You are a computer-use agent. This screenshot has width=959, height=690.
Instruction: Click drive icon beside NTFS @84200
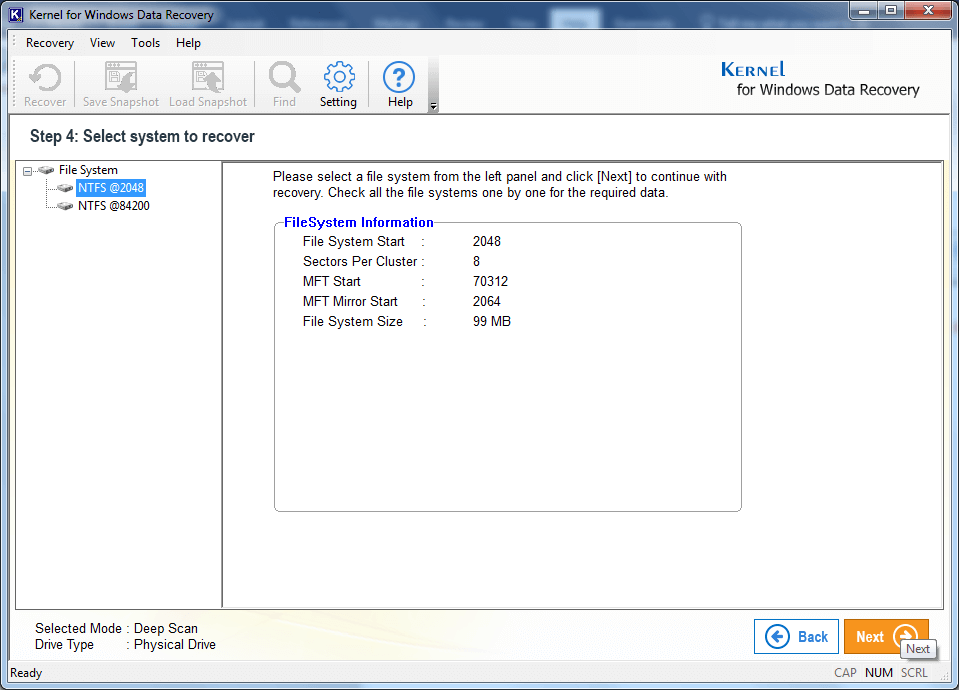(x=65, y=206)
